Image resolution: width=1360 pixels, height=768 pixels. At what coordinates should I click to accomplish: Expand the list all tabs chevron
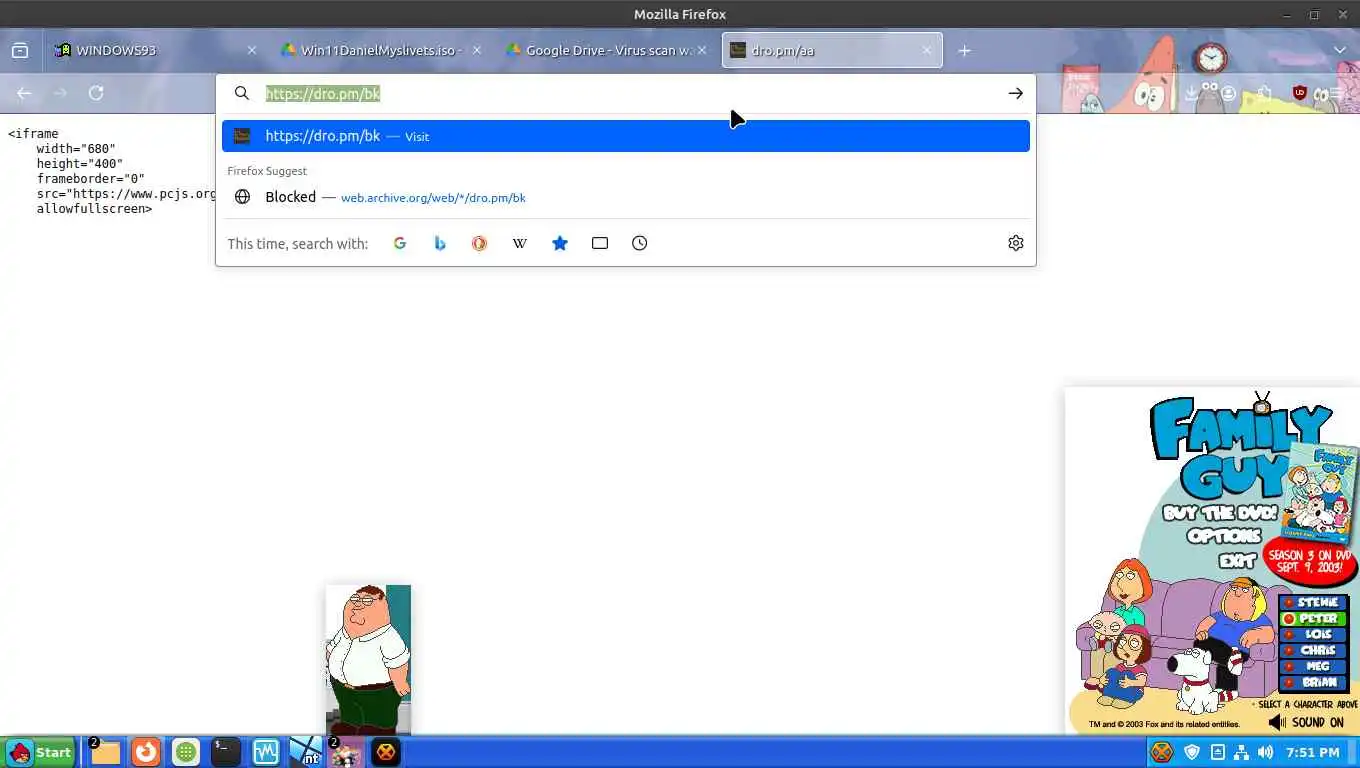pos(1340,50)
